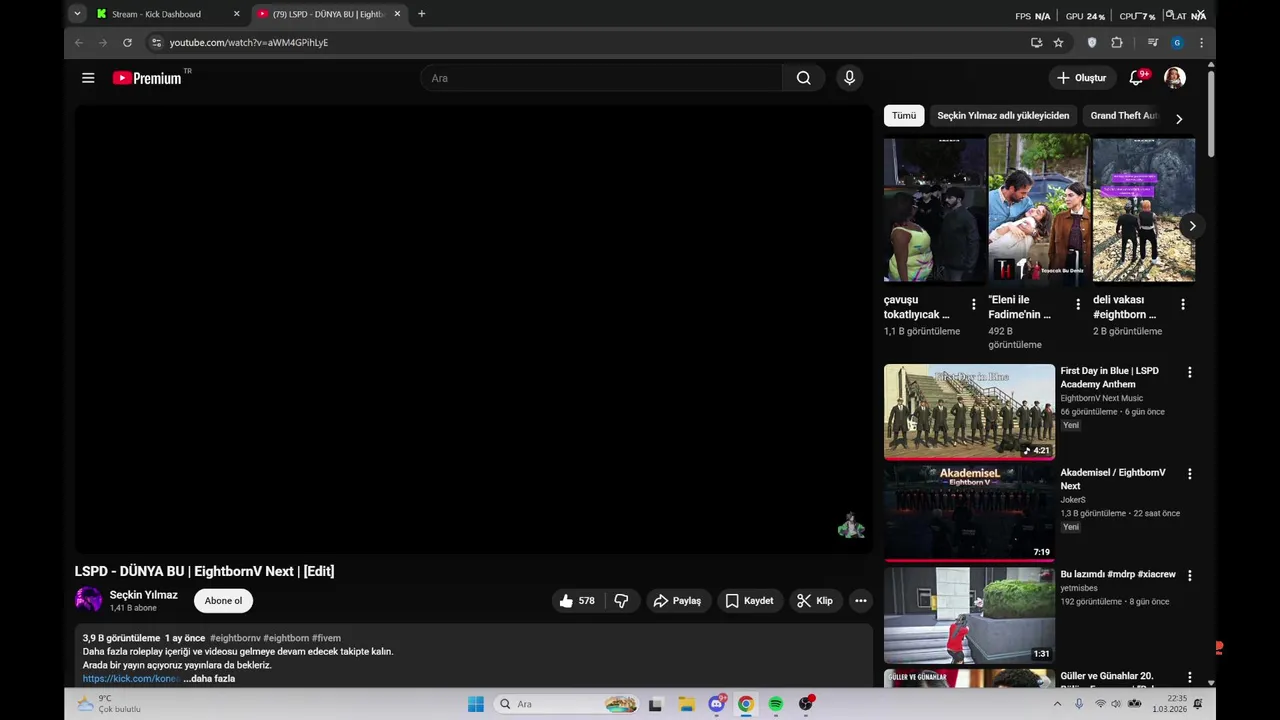Click the search magnifier button
Viewport: 1280px width, 720px height.
[803, 78]
